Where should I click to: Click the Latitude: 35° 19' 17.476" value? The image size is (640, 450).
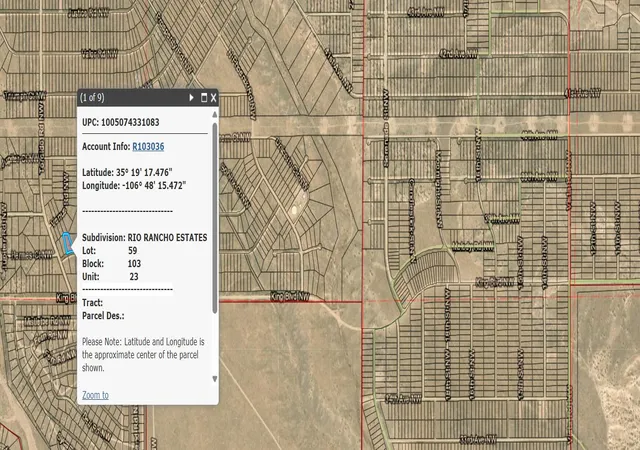[127, 172]
